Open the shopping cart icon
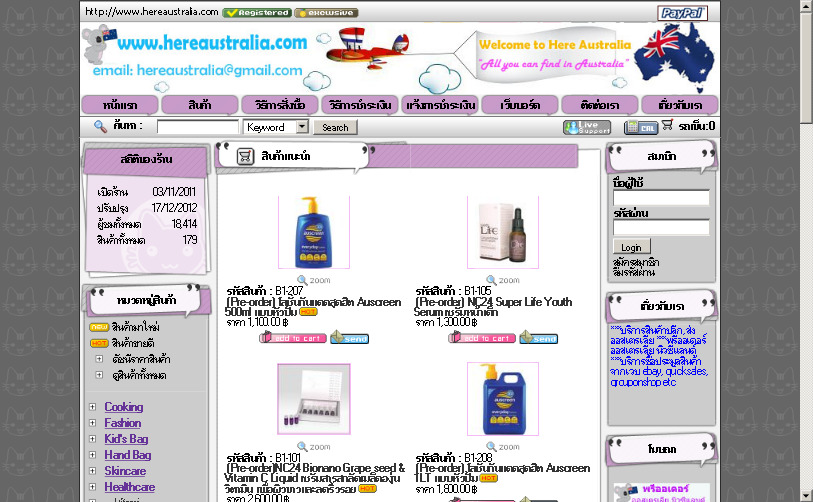 tap(667, 125)
